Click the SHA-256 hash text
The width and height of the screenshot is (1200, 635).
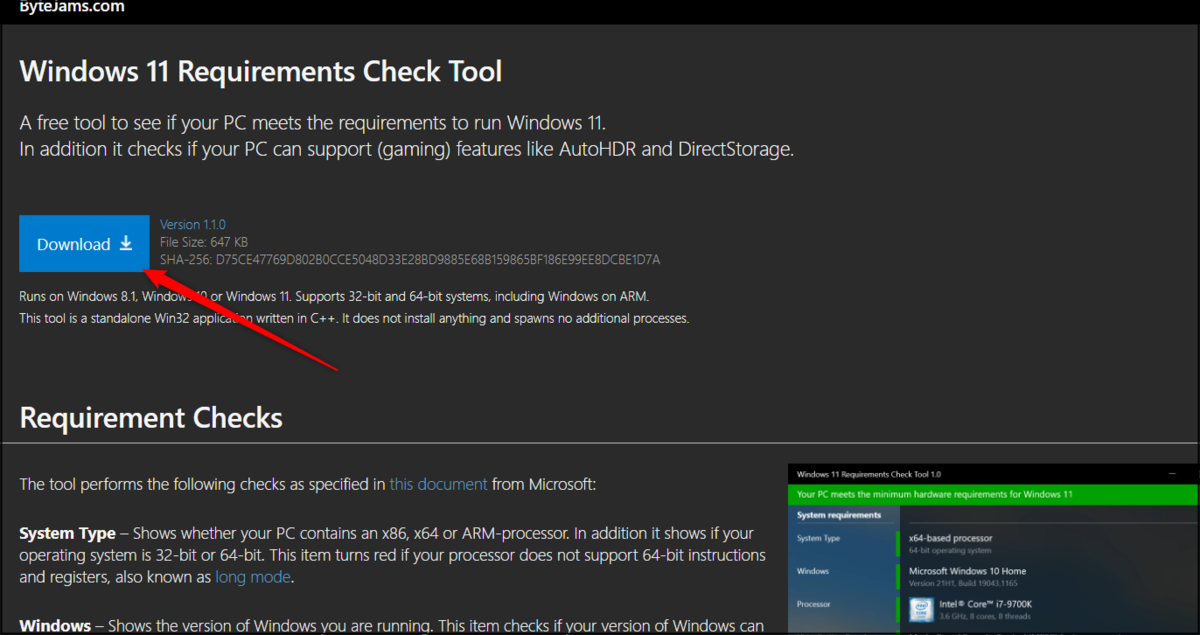click(x=410, y=260)
